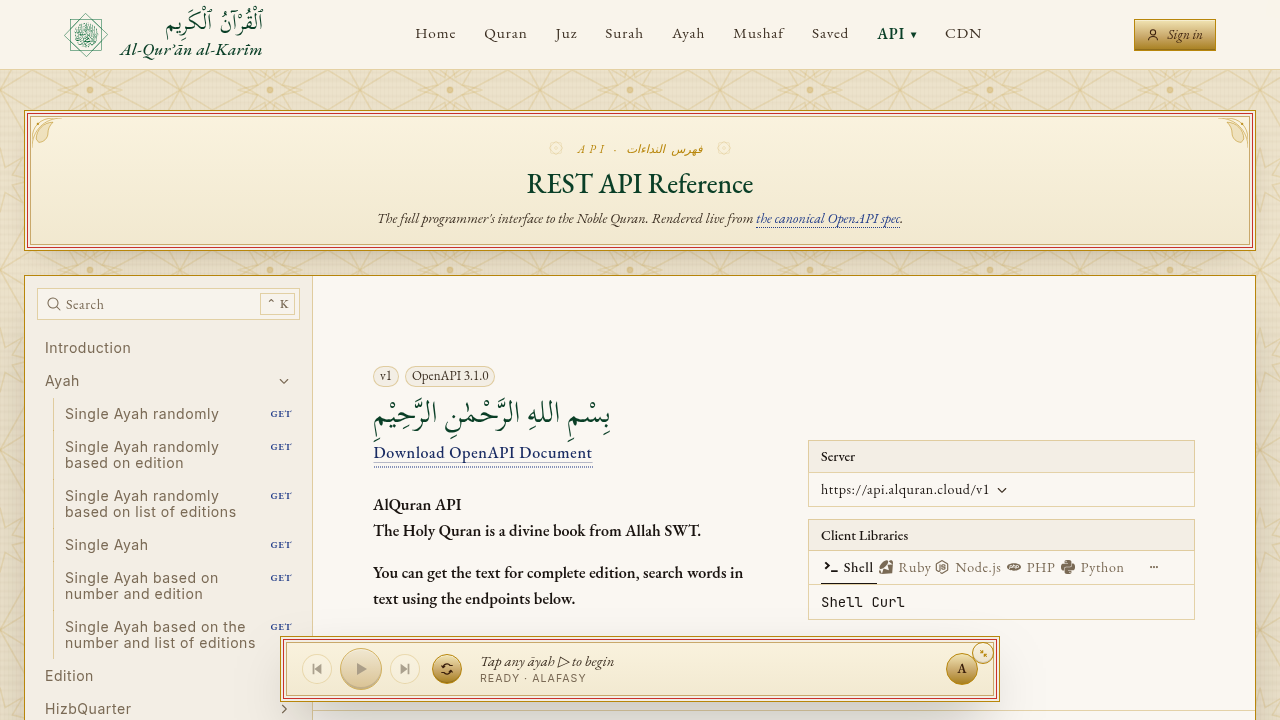Open the 'Single Ayah' endpoint entry

coord(168,545)
